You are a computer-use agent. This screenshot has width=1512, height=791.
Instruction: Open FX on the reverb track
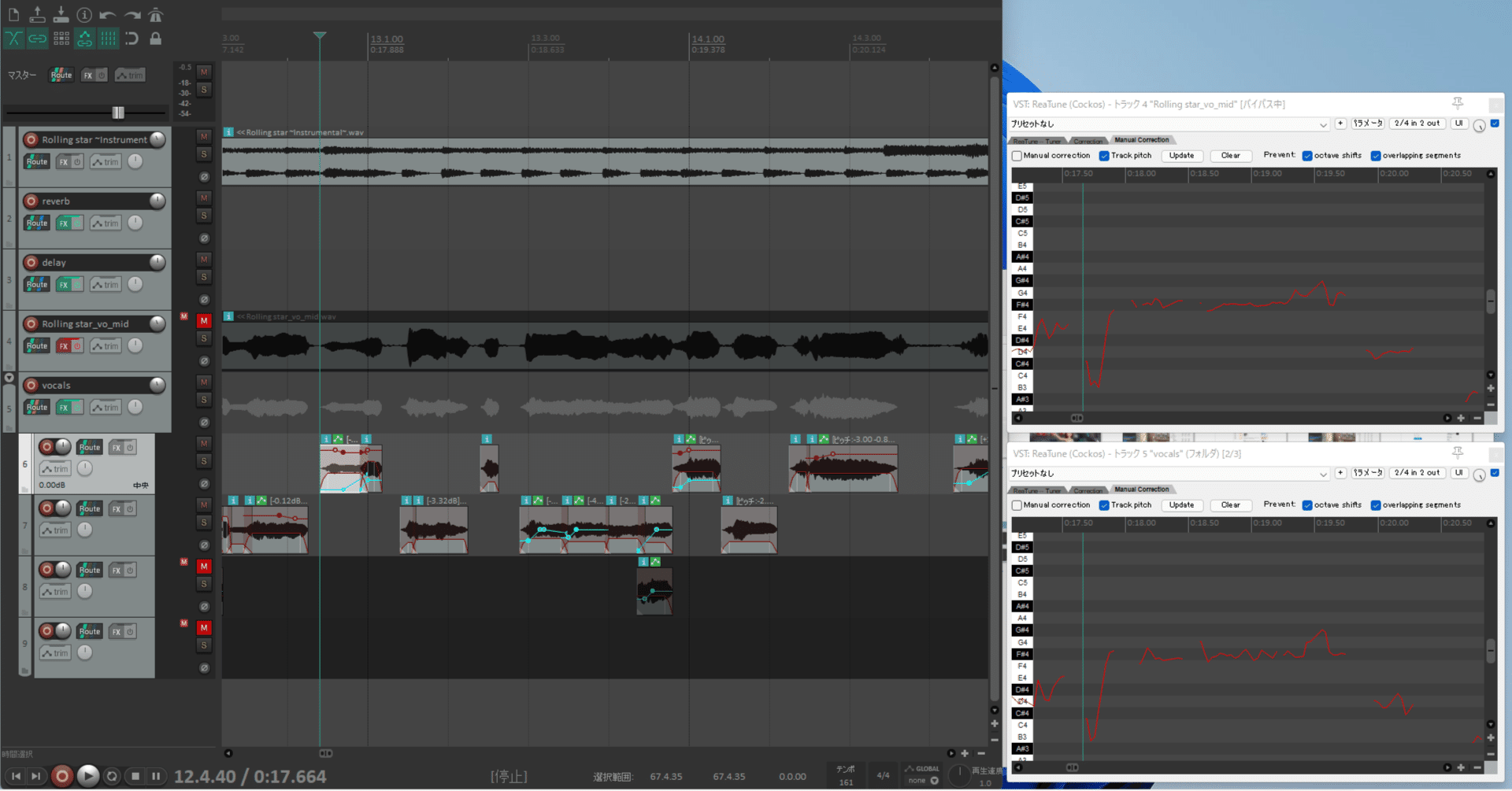coord(64,224)
